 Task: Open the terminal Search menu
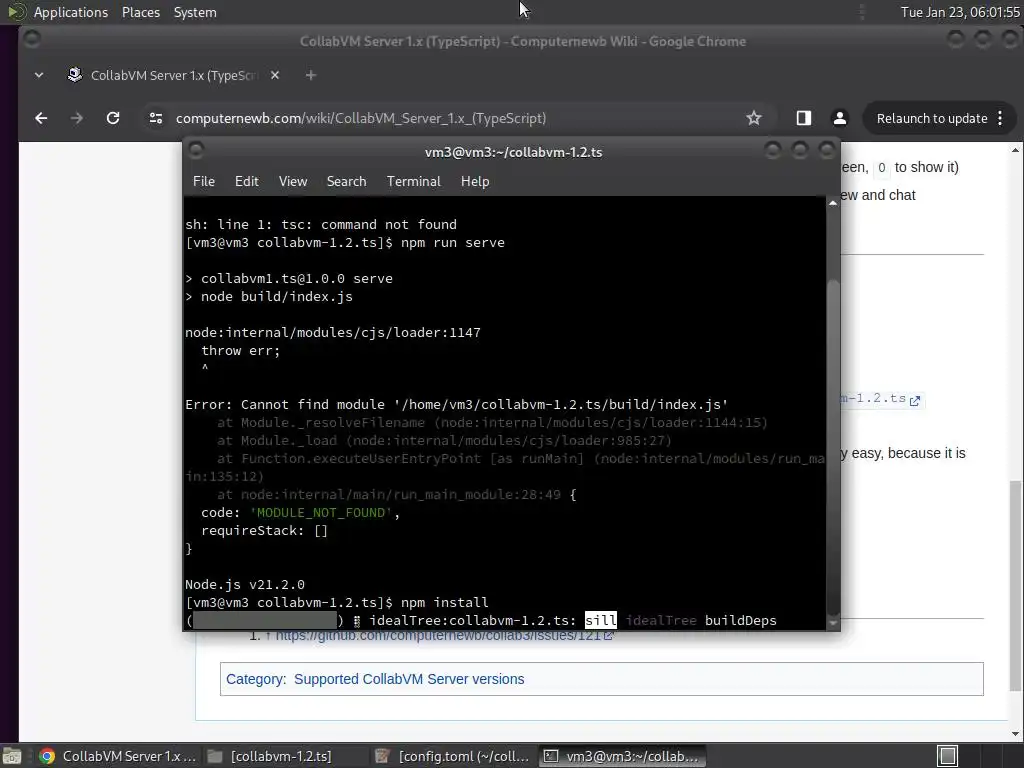click(x=346, y=182)
